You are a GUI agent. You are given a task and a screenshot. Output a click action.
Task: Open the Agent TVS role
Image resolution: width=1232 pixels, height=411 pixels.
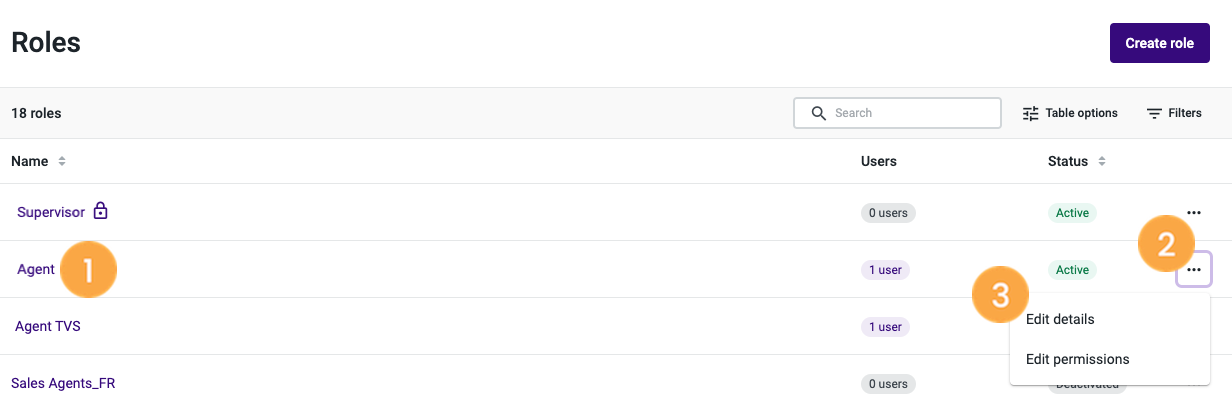click(48, 326)
